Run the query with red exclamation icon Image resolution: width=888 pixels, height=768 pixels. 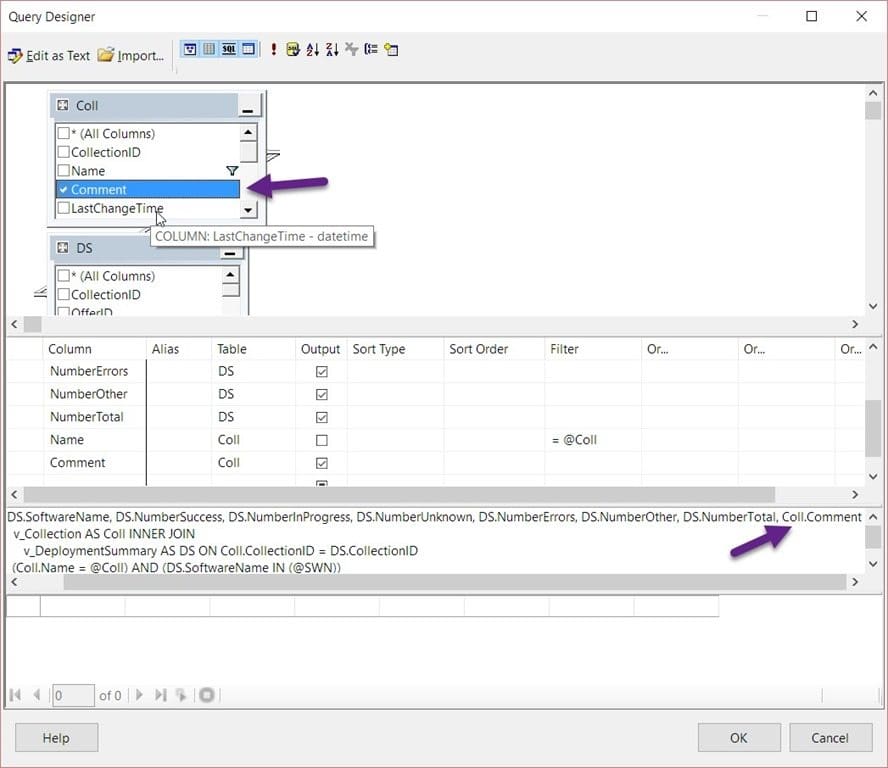click(x=274, y=49)
